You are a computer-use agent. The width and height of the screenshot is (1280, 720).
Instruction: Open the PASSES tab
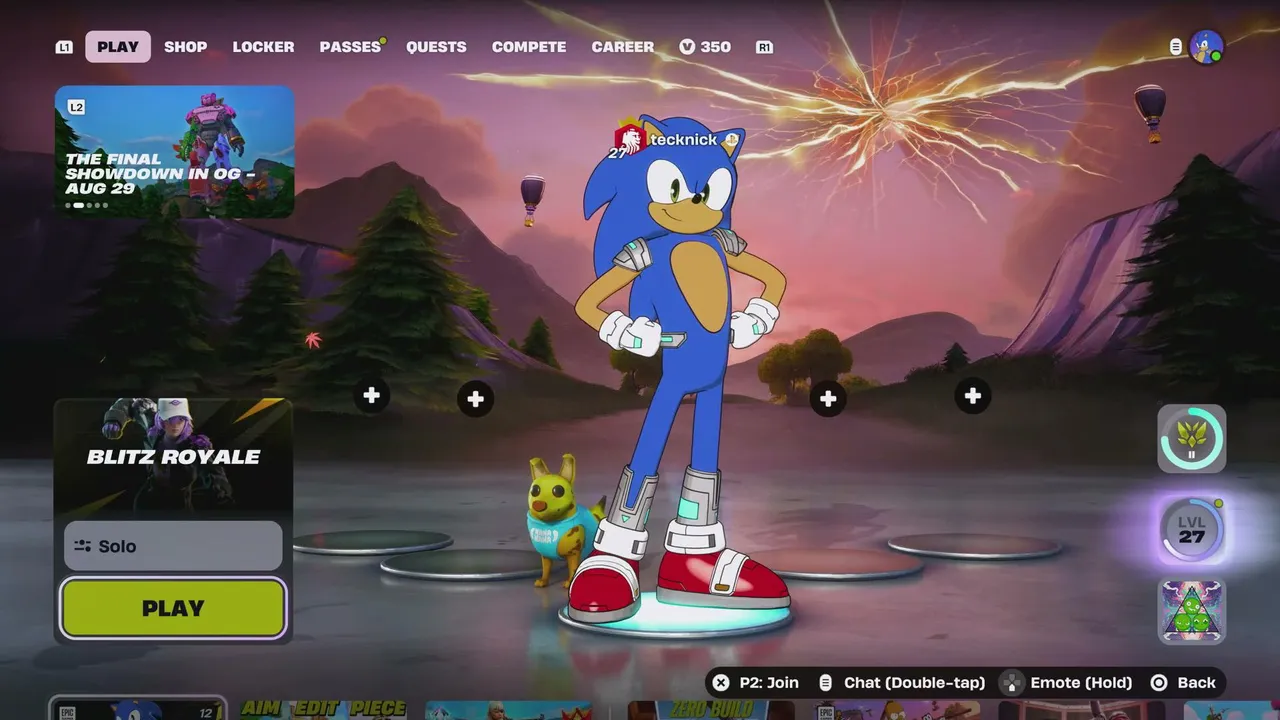click(350, 47)
